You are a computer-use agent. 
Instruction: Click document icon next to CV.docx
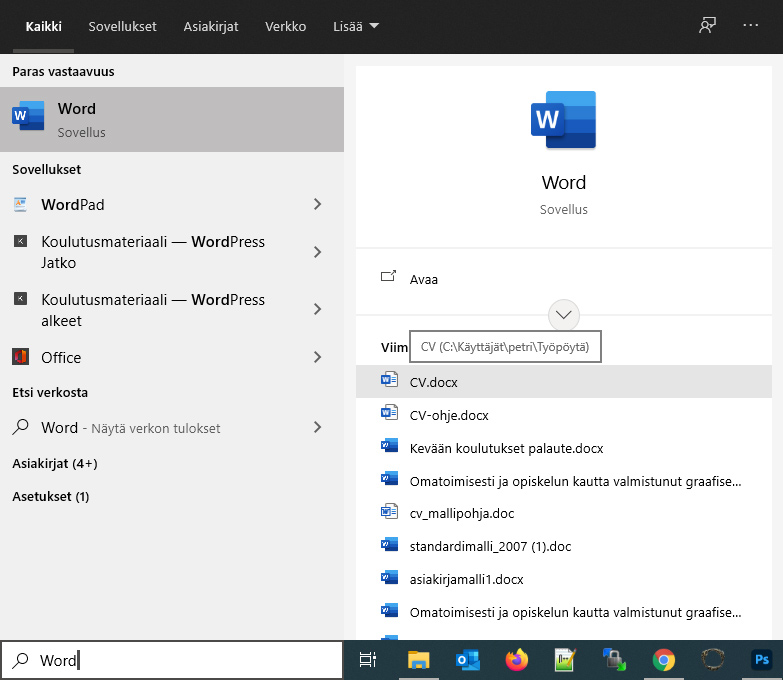pyautogui.click(x=389, y=380)
